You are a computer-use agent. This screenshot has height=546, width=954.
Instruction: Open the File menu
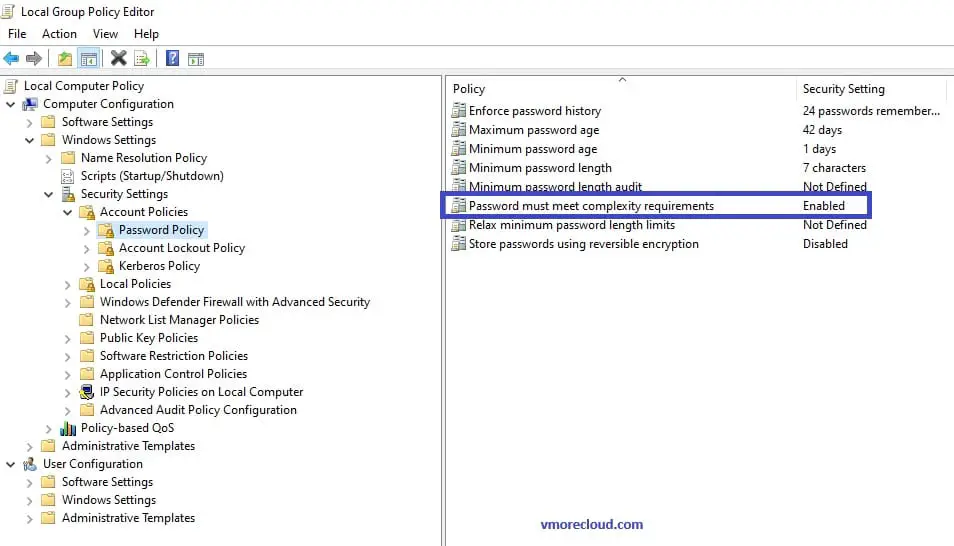[17, 34]
